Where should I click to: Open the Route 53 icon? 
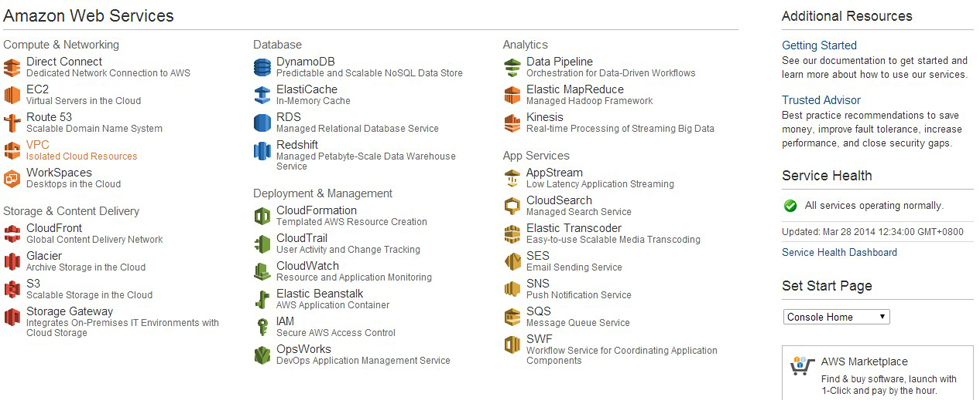coord(12,123)
